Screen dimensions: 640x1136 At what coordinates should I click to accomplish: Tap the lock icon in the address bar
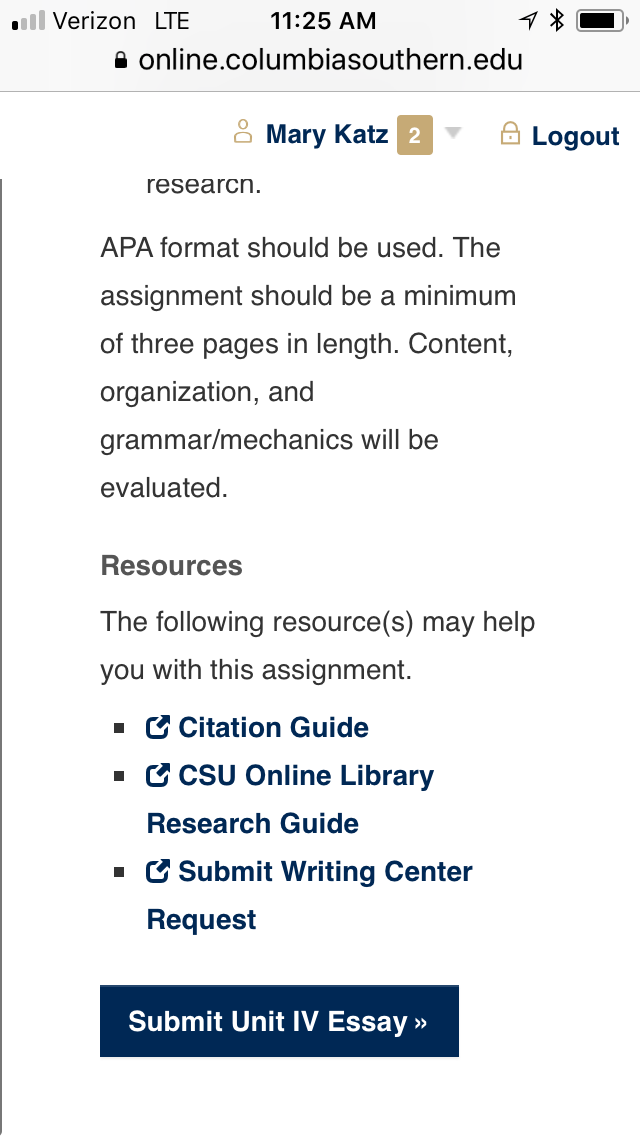[x=122, y=59]
